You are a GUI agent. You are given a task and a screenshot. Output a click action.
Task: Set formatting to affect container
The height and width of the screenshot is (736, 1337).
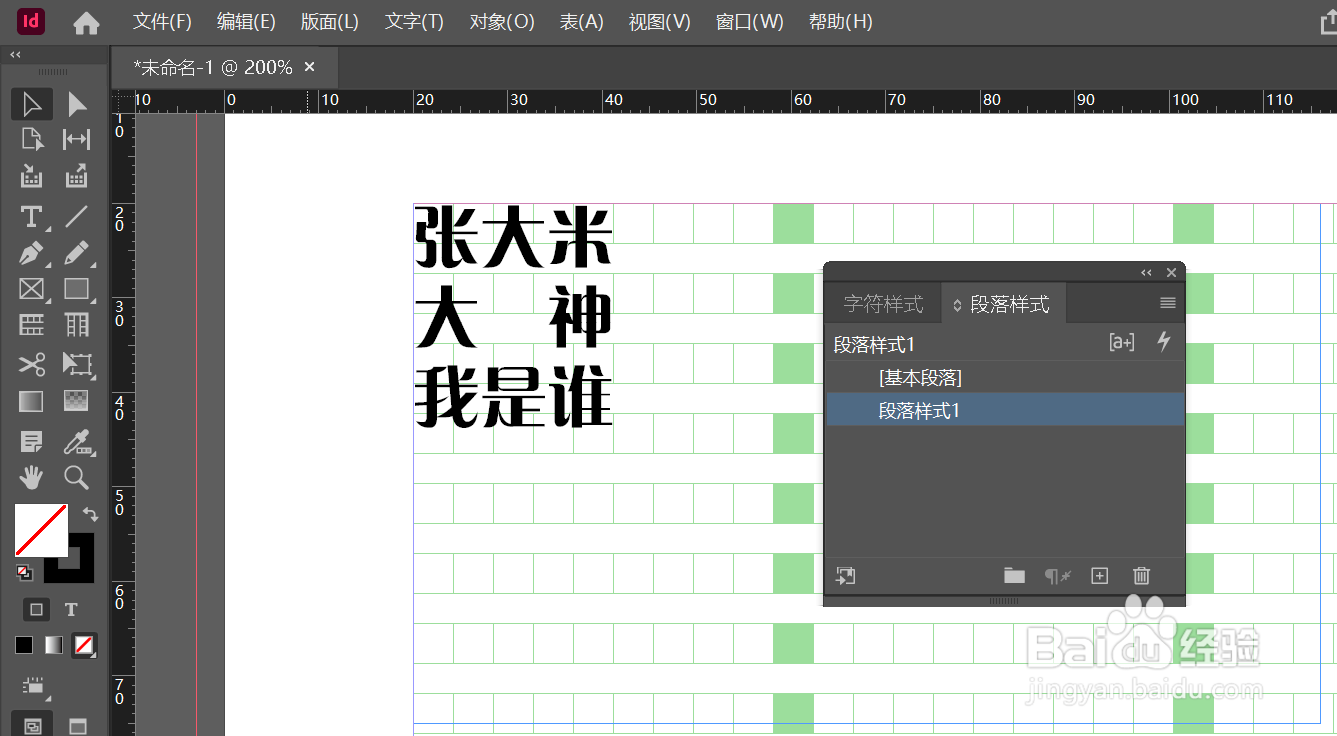[x=37, y=609]
